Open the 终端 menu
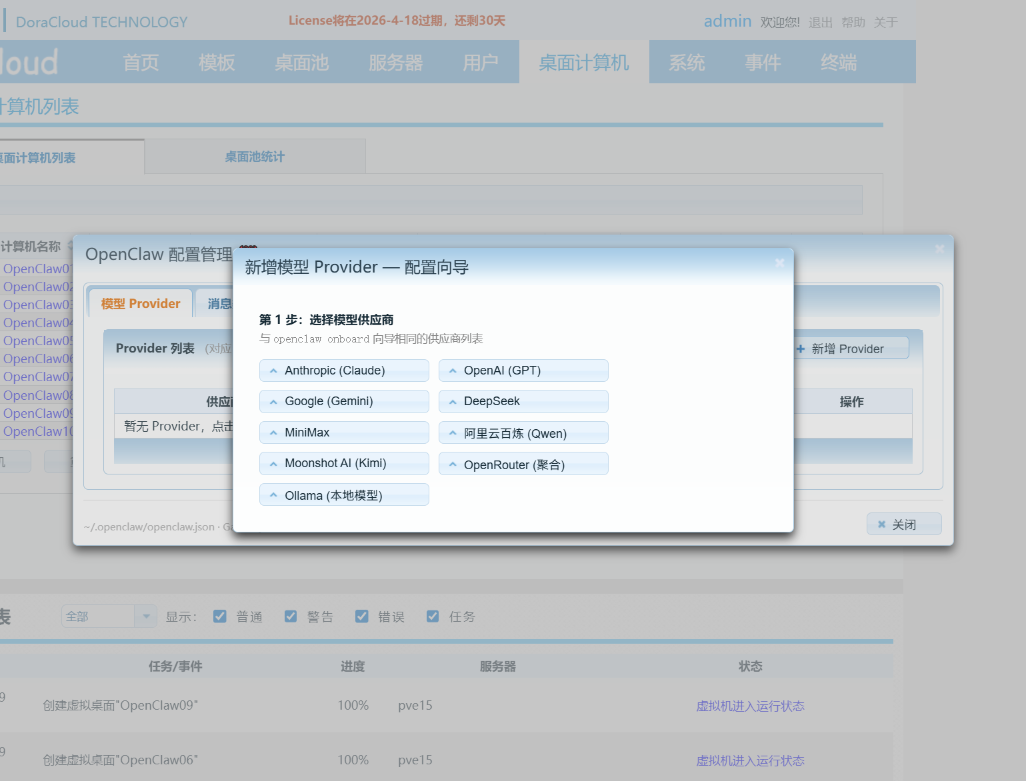 point(838,62)
